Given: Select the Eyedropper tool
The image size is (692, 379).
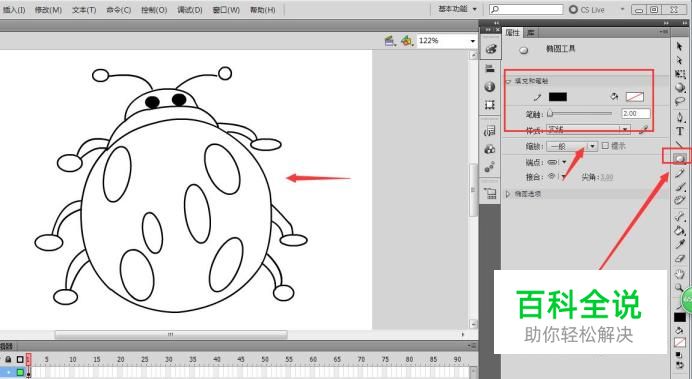Looking at the screenshot, I should click(x=680, y=244).
